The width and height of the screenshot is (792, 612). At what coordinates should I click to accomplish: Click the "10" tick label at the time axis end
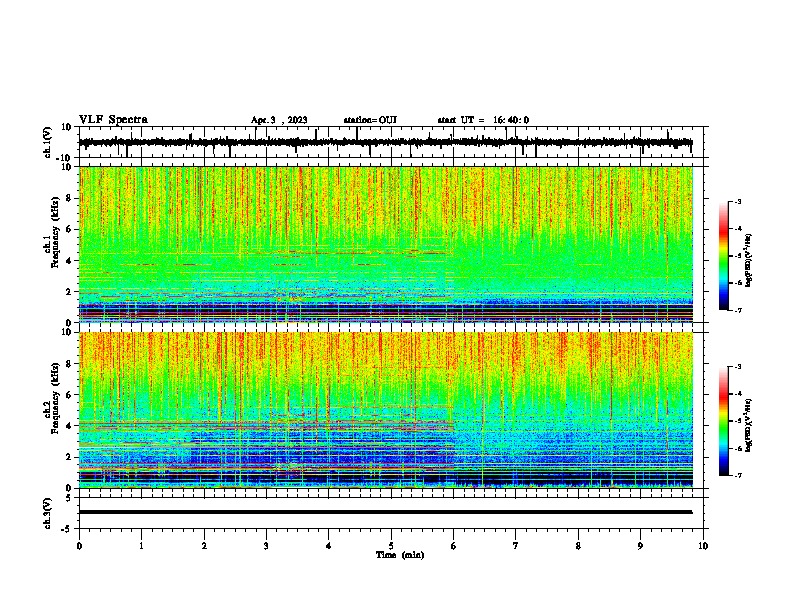tap(703, 546)
